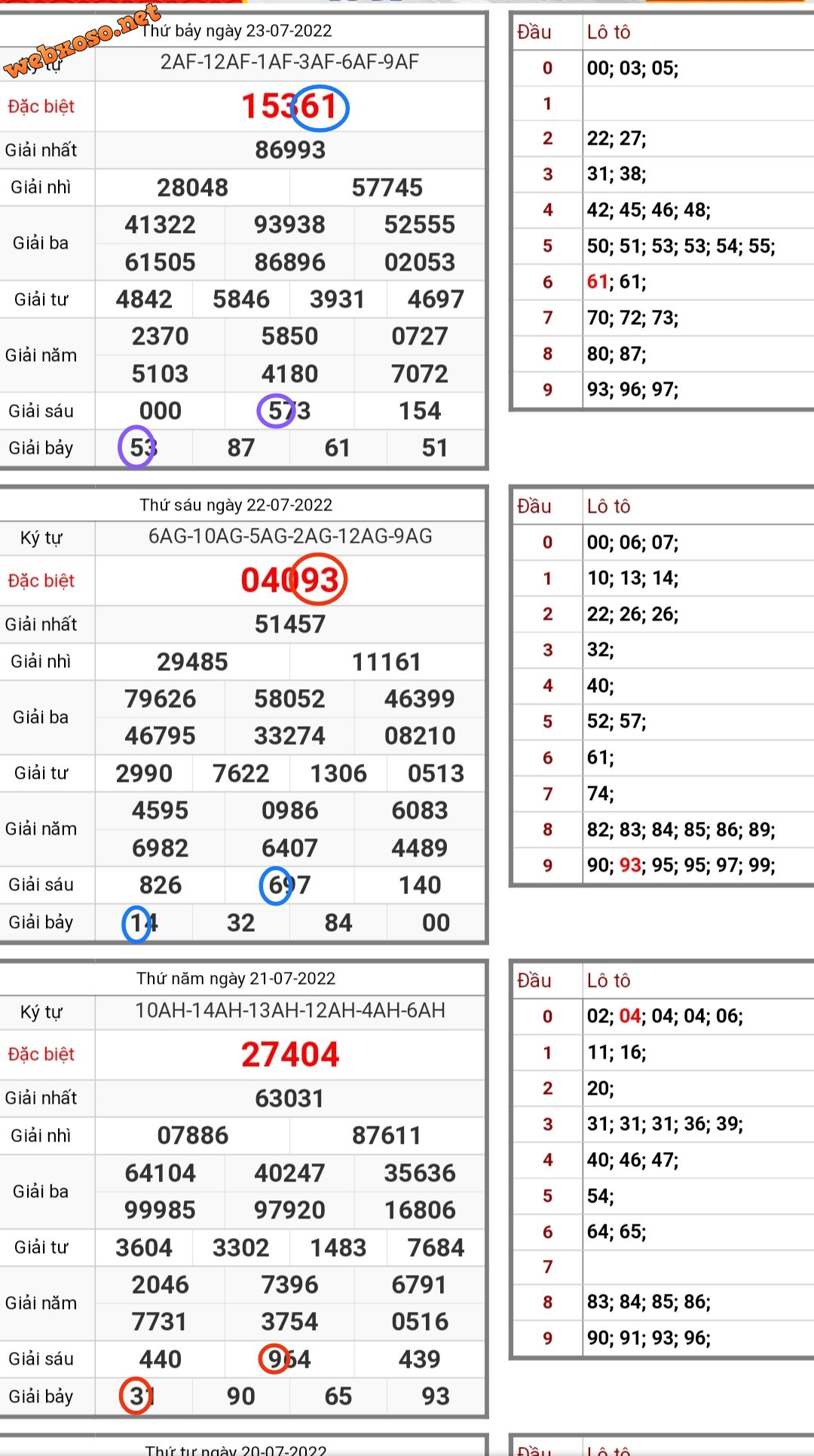Click lô tô row '90; 91; 93; 96;'

point(649,1338)
